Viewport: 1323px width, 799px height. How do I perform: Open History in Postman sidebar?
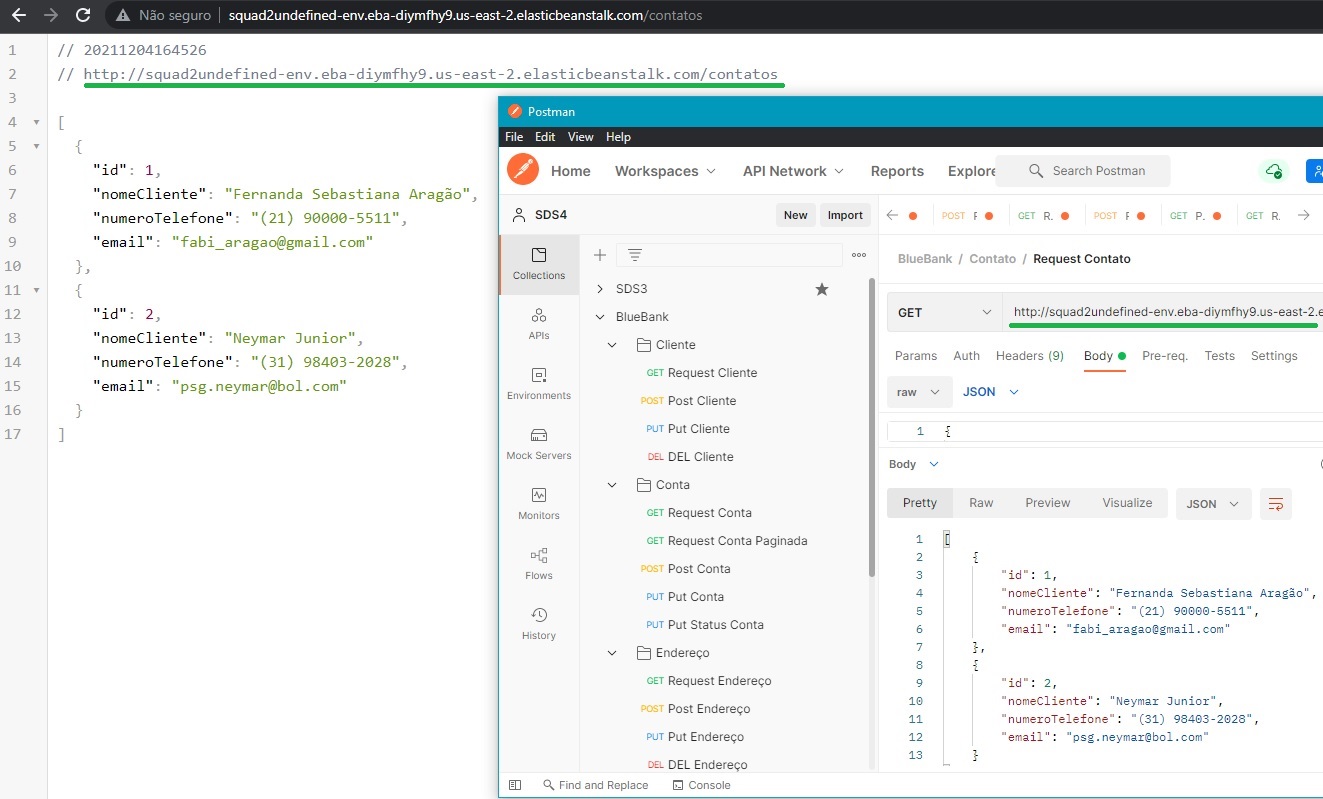point(539,624)
